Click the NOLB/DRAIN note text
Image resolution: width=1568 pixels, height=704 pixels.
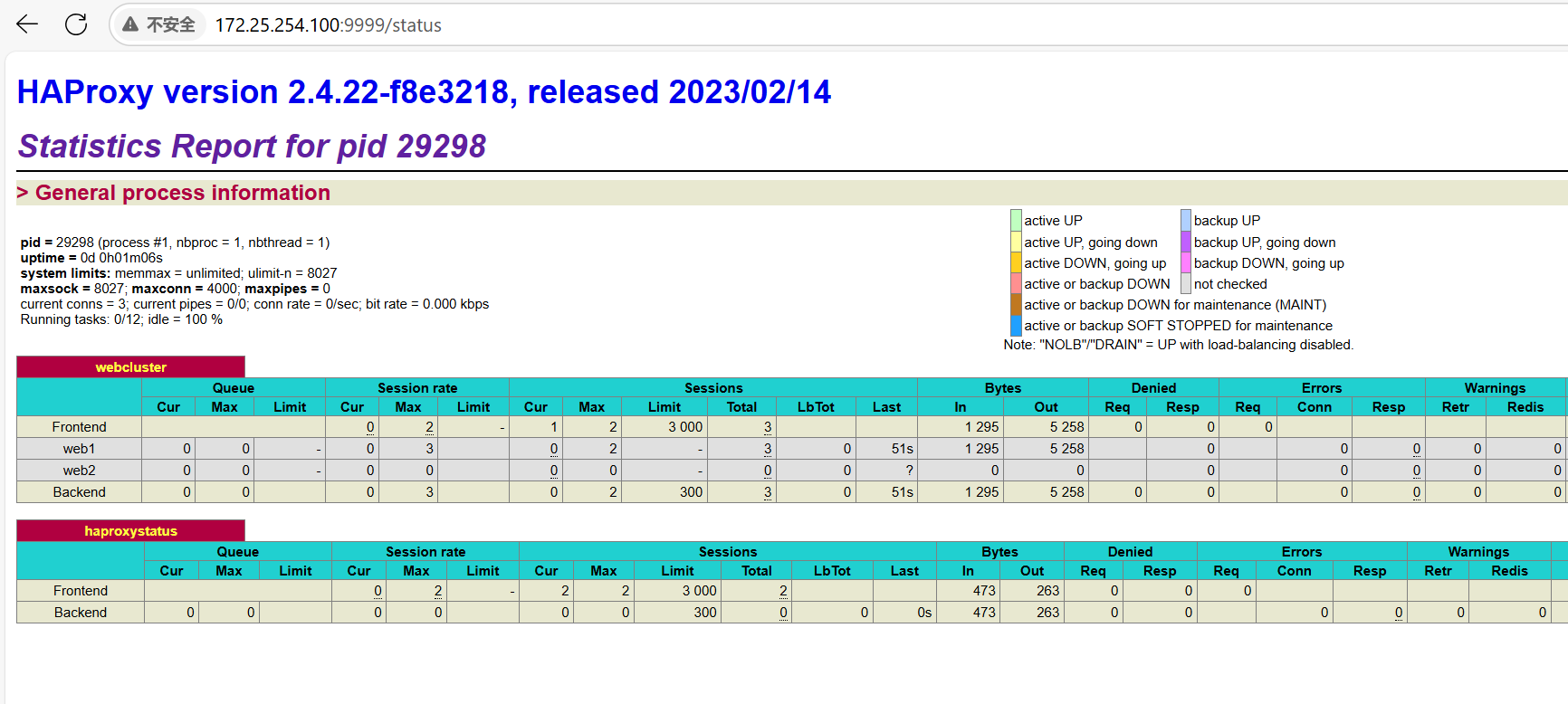click(1179, 345)
